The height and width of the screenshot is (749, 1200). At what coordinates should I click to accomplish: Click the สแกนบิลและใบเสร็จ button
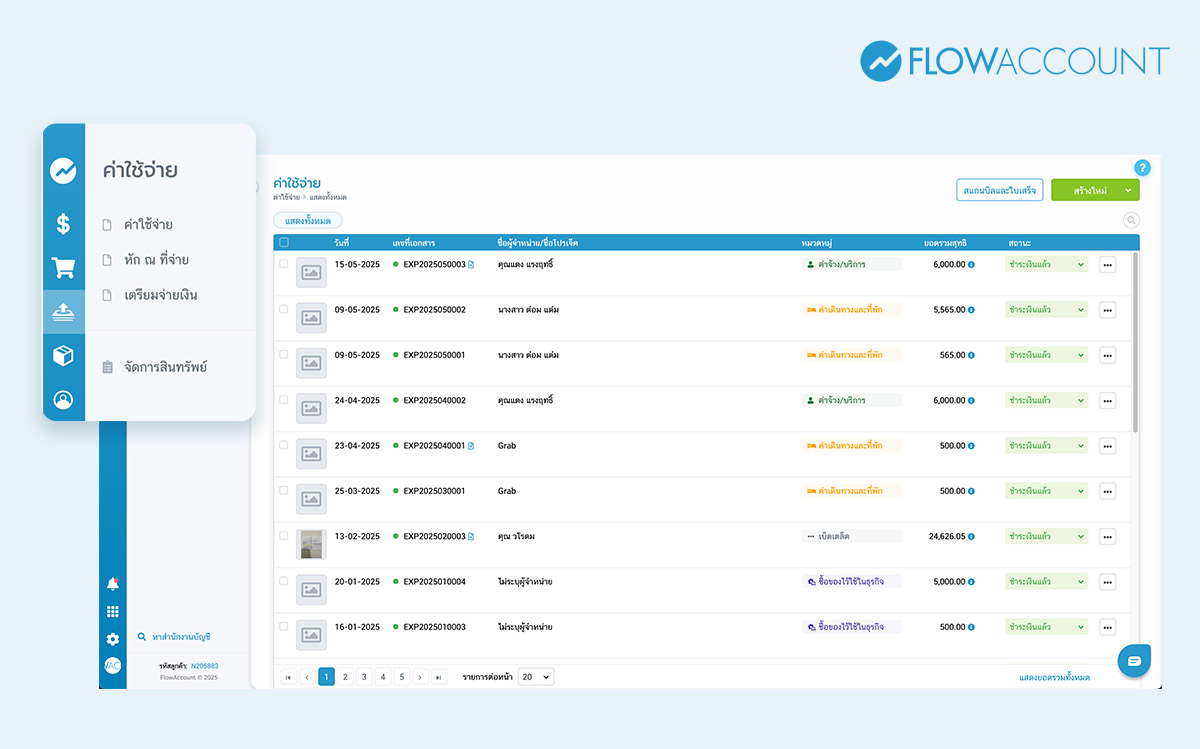(x=1000, y=190)
